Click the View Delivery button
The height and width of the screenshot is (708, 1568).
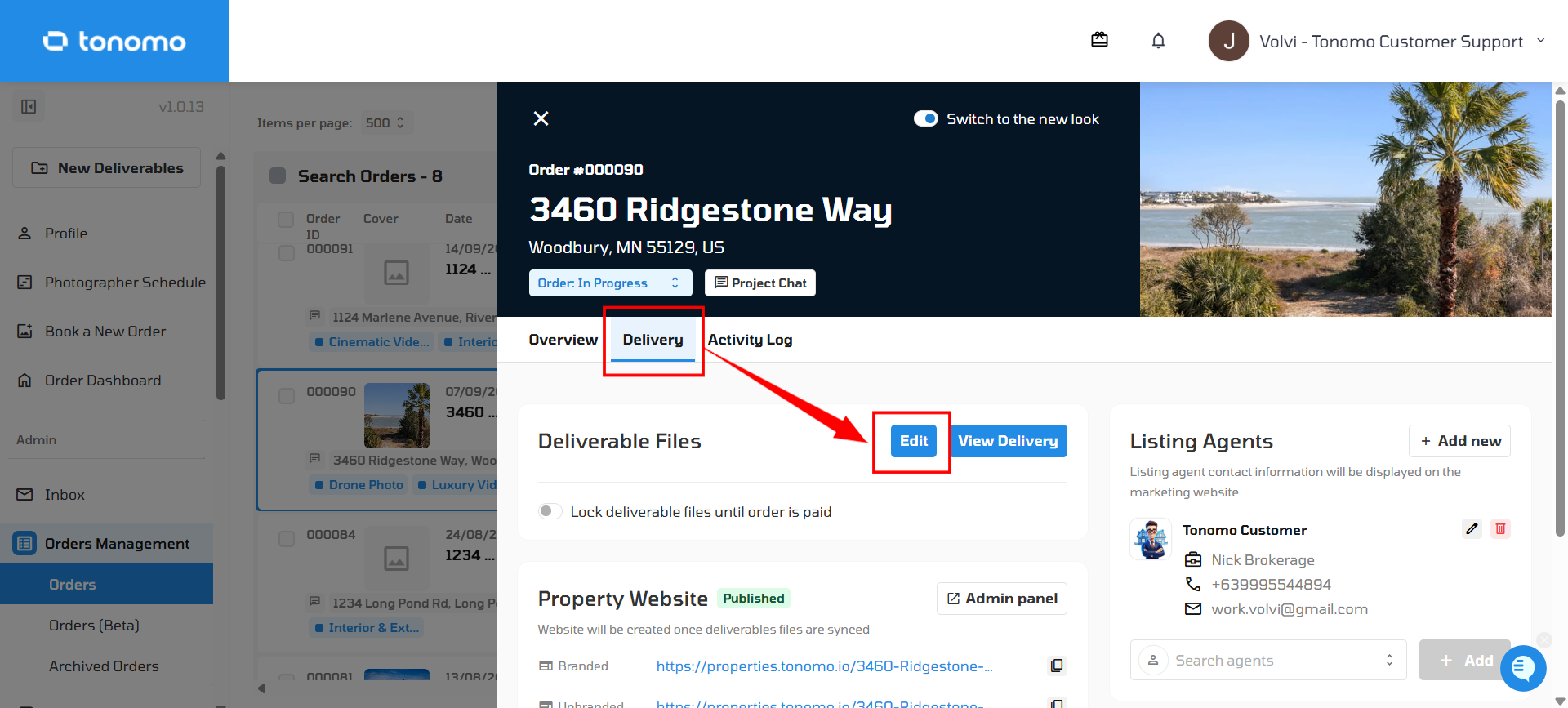[x=1009, y=441]
